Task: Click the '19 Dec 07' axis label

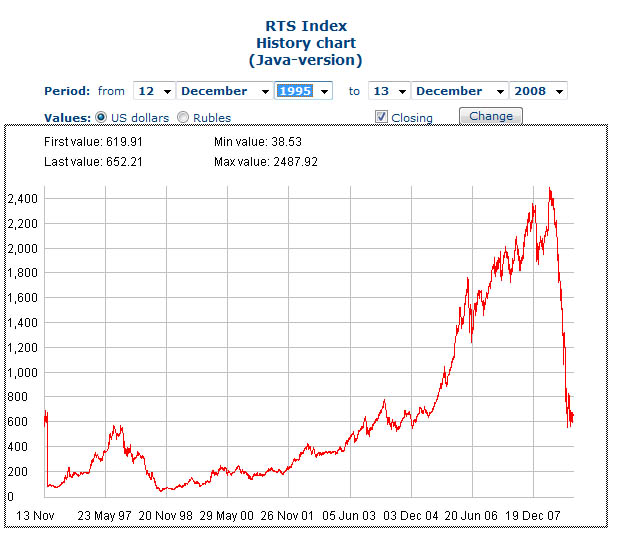Action: (x=533, y=516)
